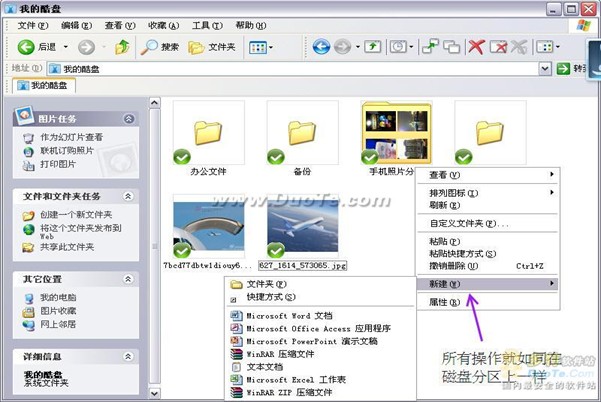Image resolution: width=601 pixels, height=402 pixels.
Task: Click 联机订购照片 link
Action: (67, 151)
